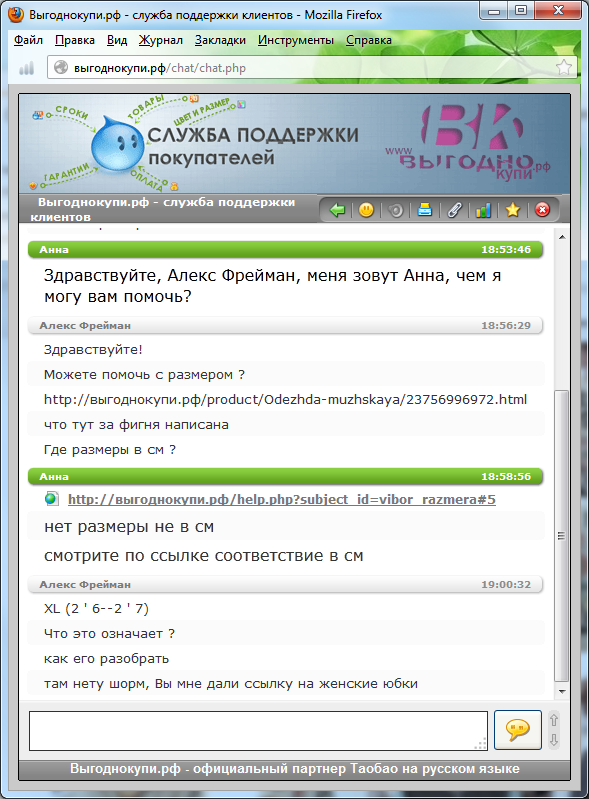Attach a file with paperclip icon
The image size is (589, 799).
pos(454,210)
